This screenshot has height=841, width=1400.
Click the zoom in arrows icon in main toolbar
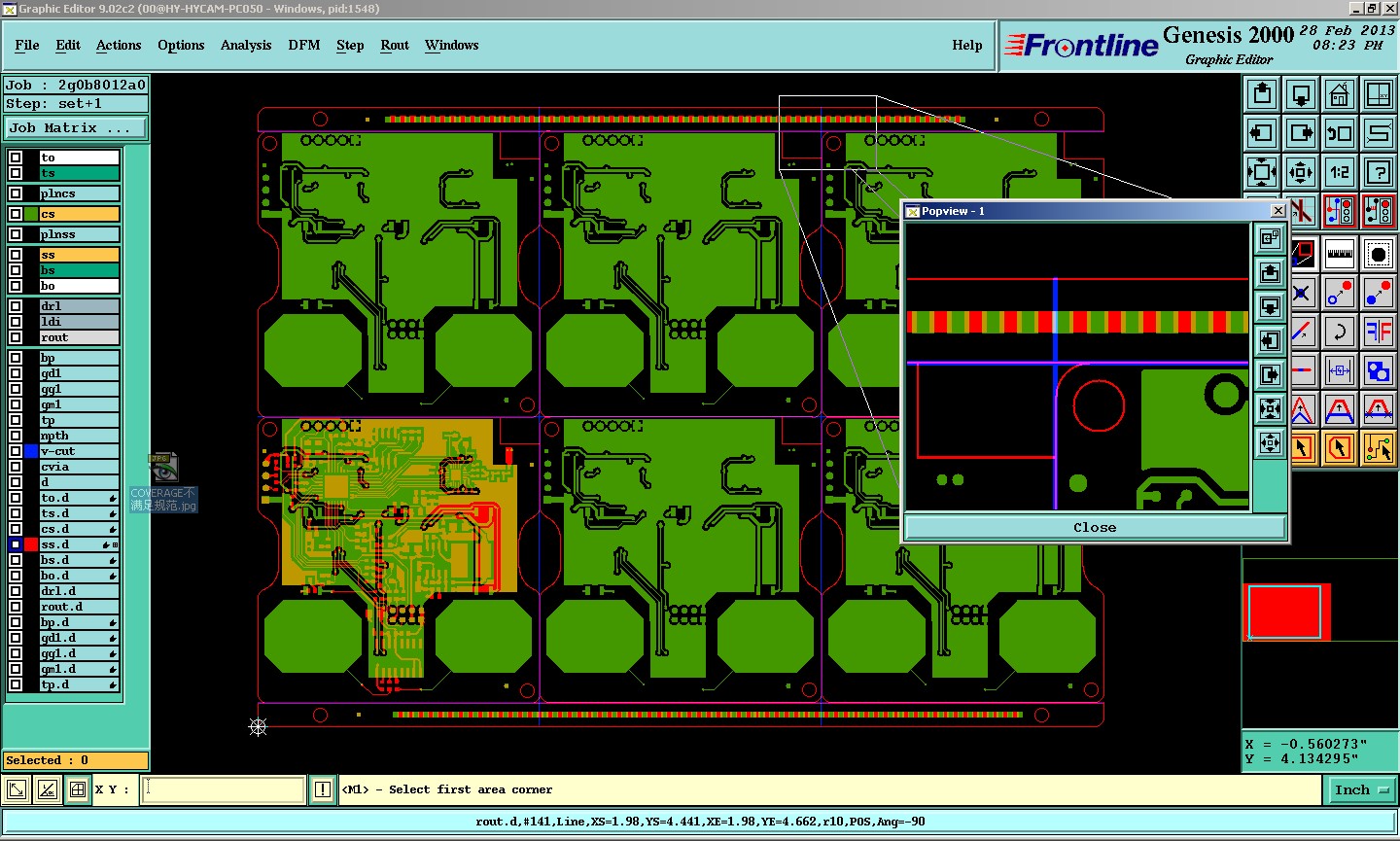pyautogui.click(x=1262, y=172)
